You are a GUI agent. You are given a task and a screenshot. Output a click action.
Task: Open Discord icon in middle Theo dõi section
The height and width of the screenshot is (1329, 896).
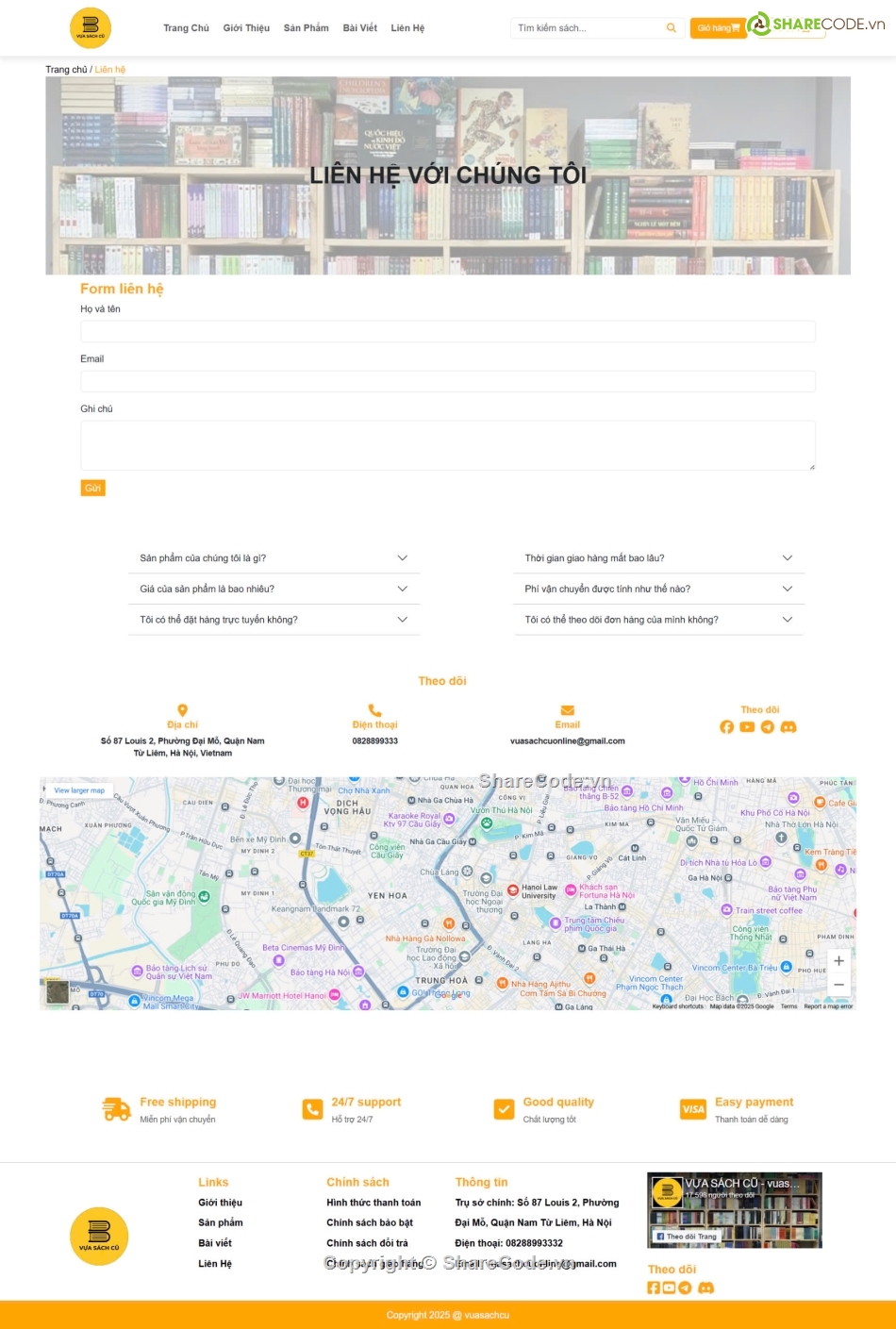(788, 727)
